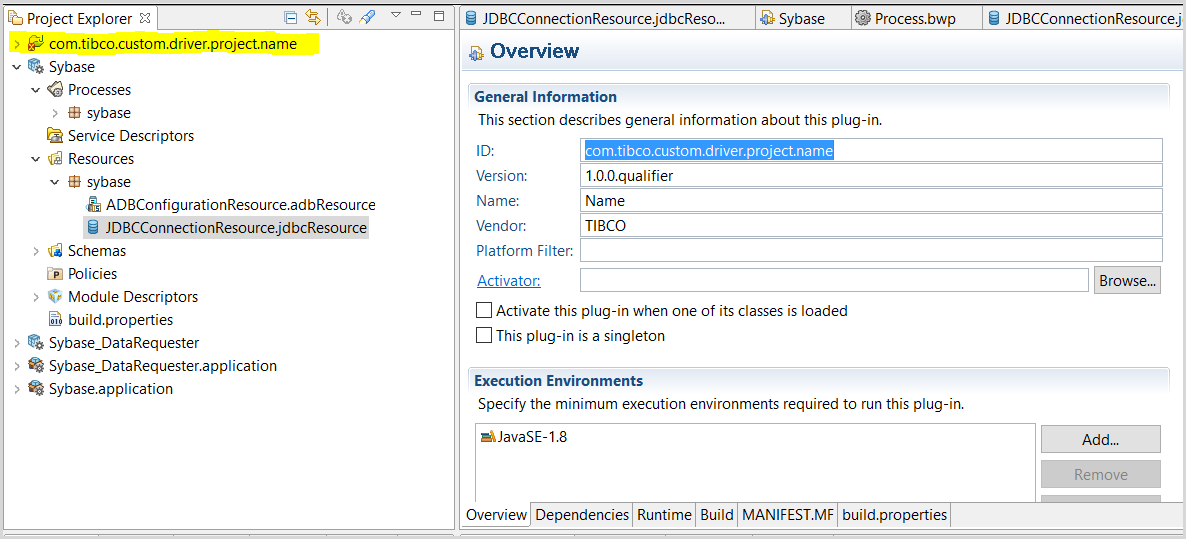The image size is (1186, 539).
Task: Select the Service Descriptors tree item
Action: point(131,136)
